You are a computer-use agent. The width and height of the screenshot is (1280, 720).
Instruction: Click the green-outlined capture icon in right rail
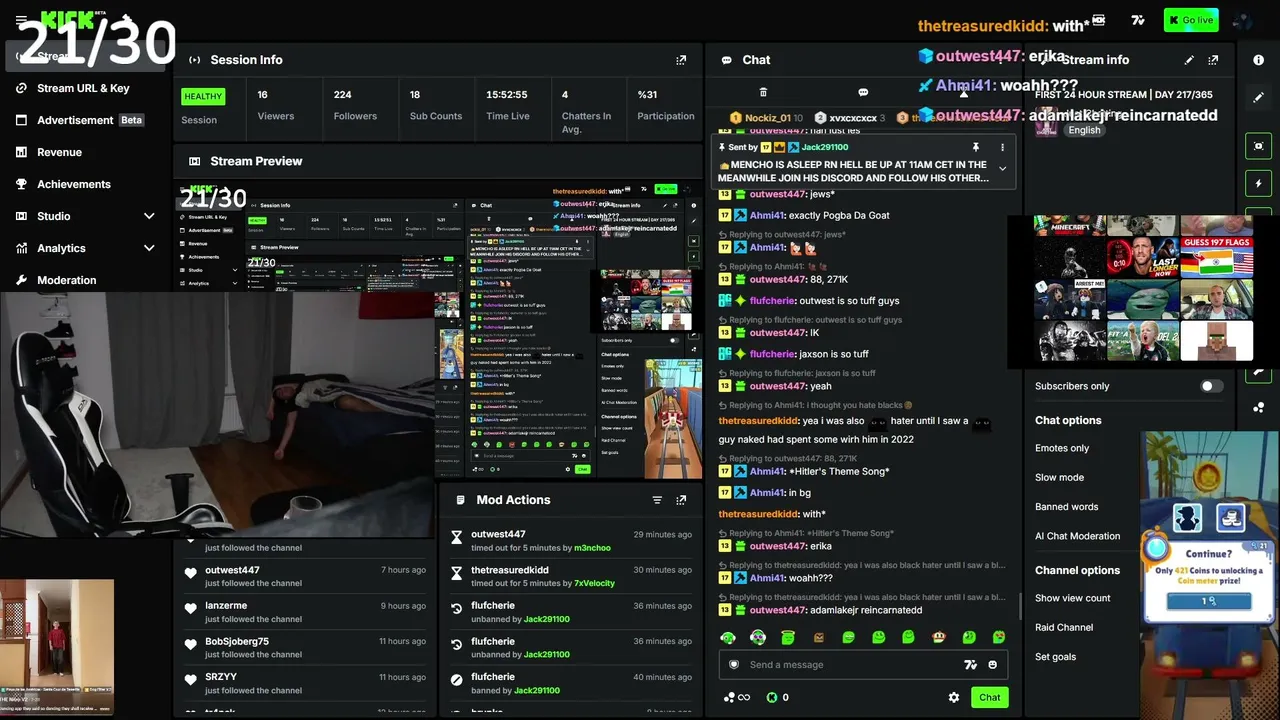pos(1258,146)
